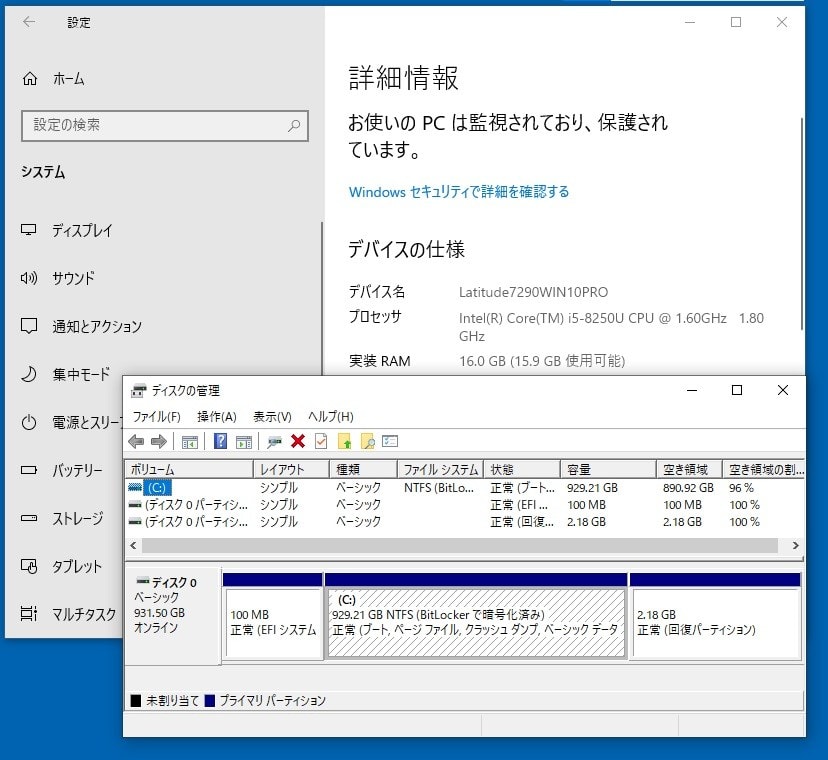Open ストレージ settings page

pyautogui.click(x=64, y=518)
